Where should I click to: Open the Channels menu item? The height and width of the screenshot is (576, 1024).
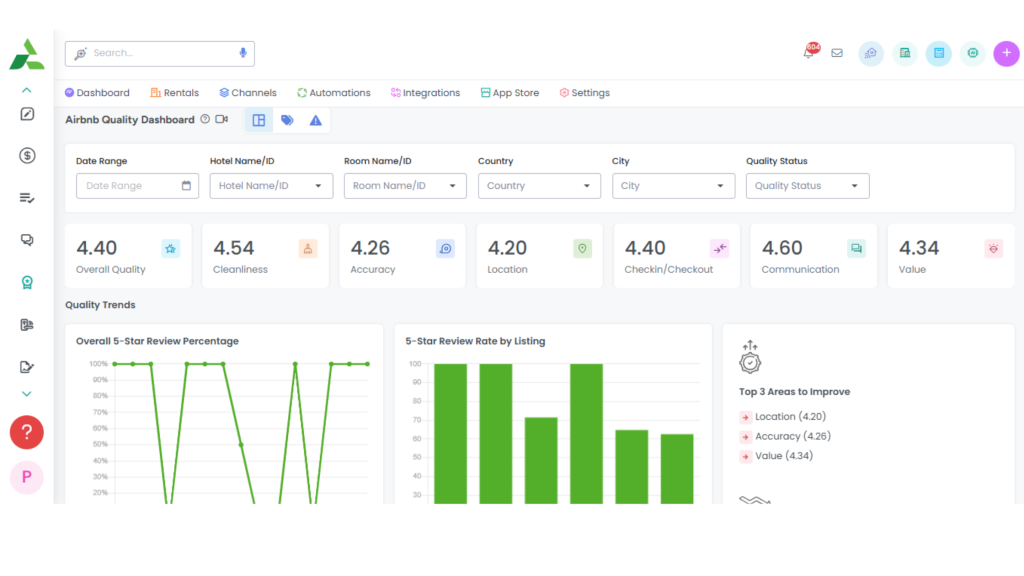coord(248,93)
